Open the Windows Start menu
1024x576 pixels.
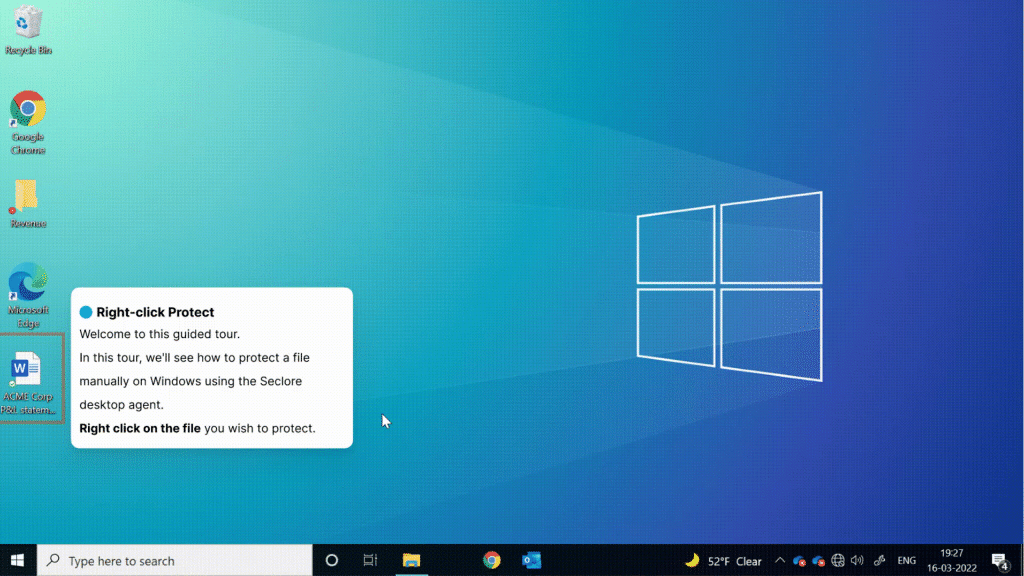point(18,560)
